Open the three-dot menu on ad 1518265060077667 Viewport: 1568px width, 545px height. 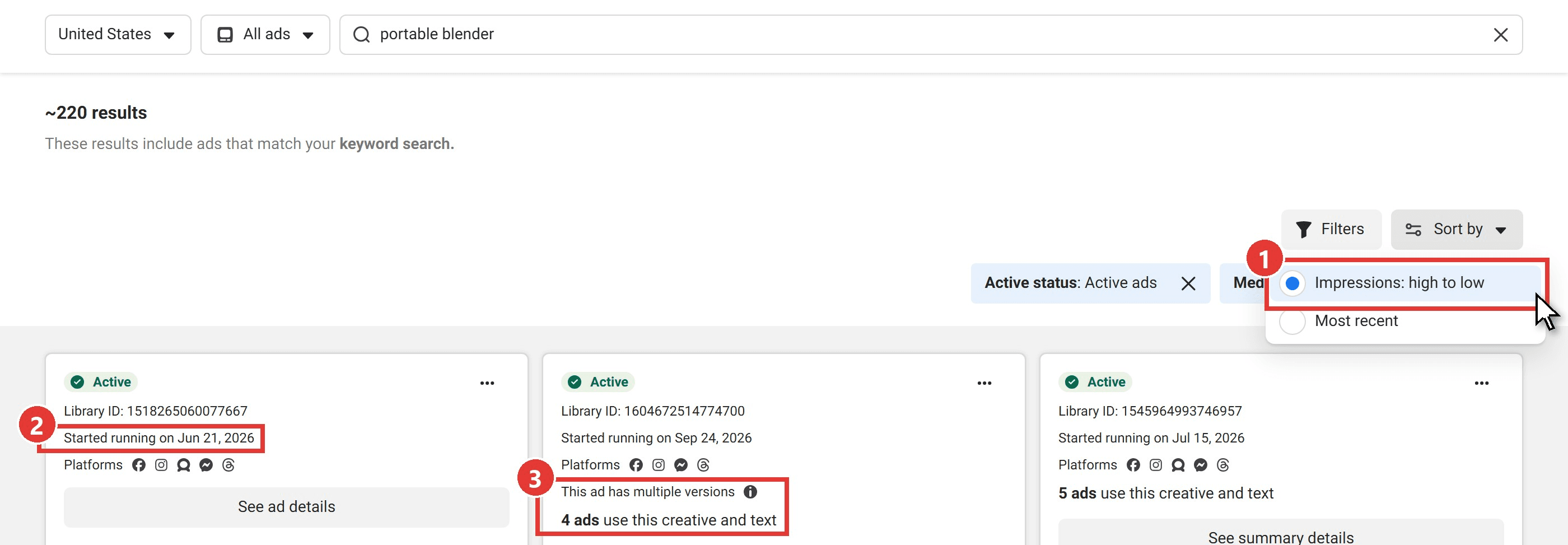click(x=487, y=383)
